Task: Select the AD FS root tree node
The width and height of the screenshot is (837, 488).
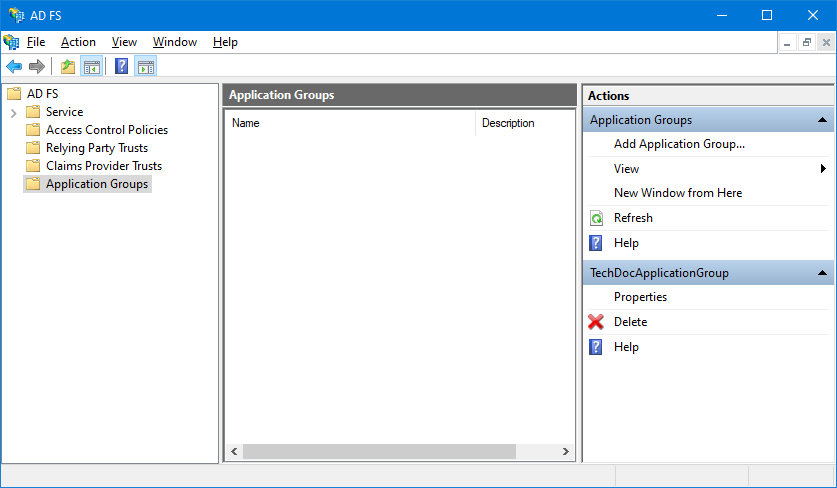Action: tap(43, 94)
